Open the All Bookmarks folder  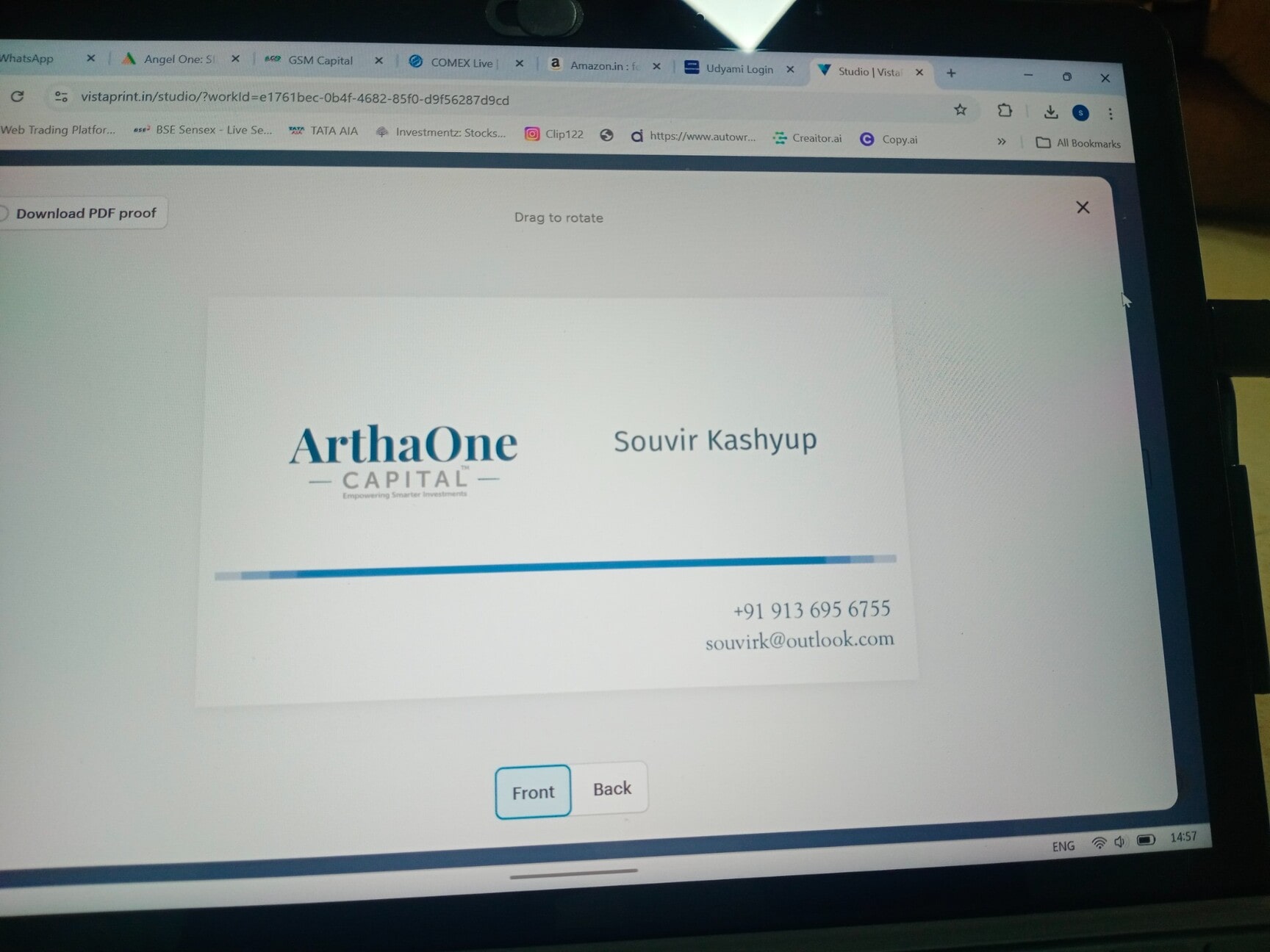1078,143
